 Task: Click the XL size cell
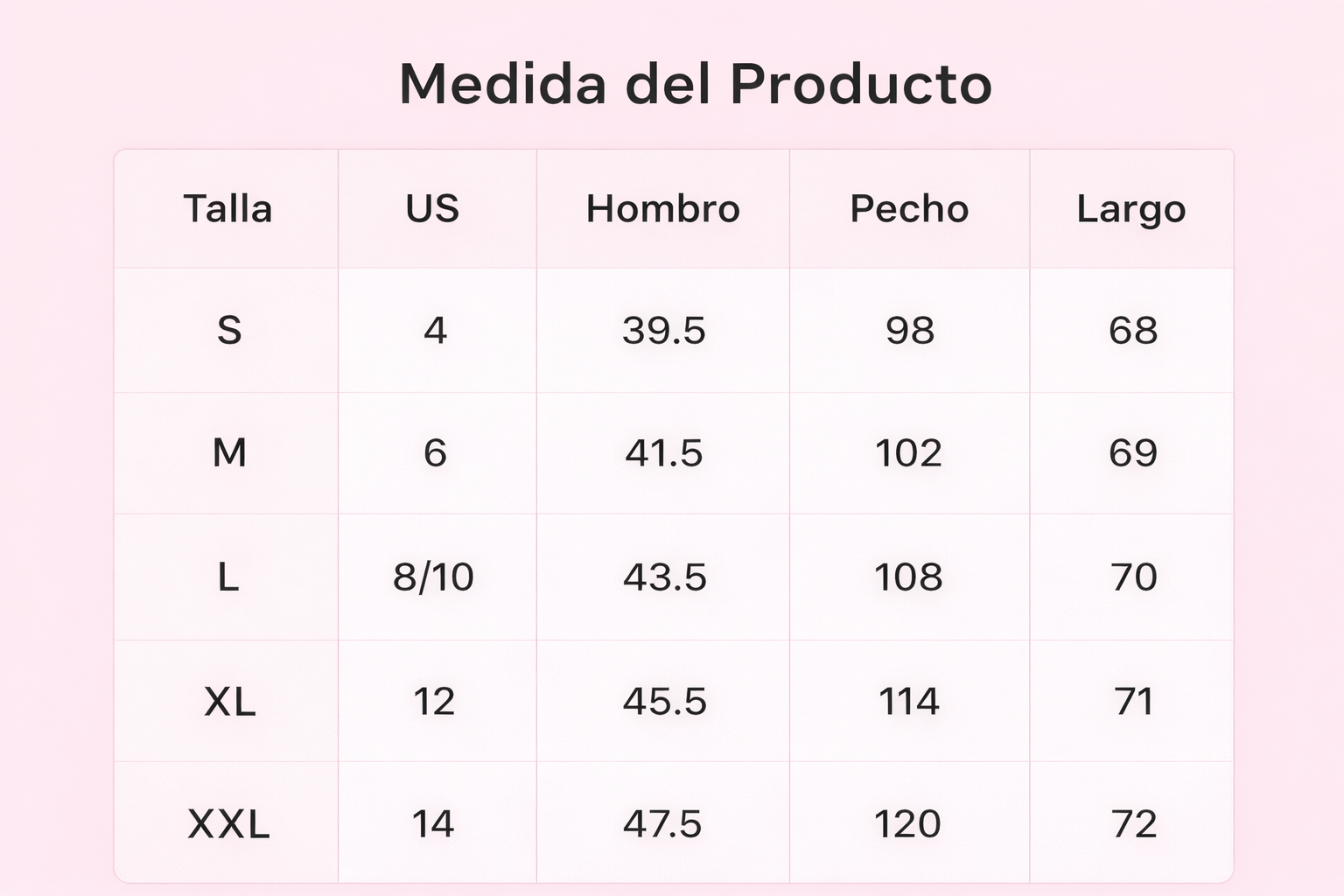230,702
